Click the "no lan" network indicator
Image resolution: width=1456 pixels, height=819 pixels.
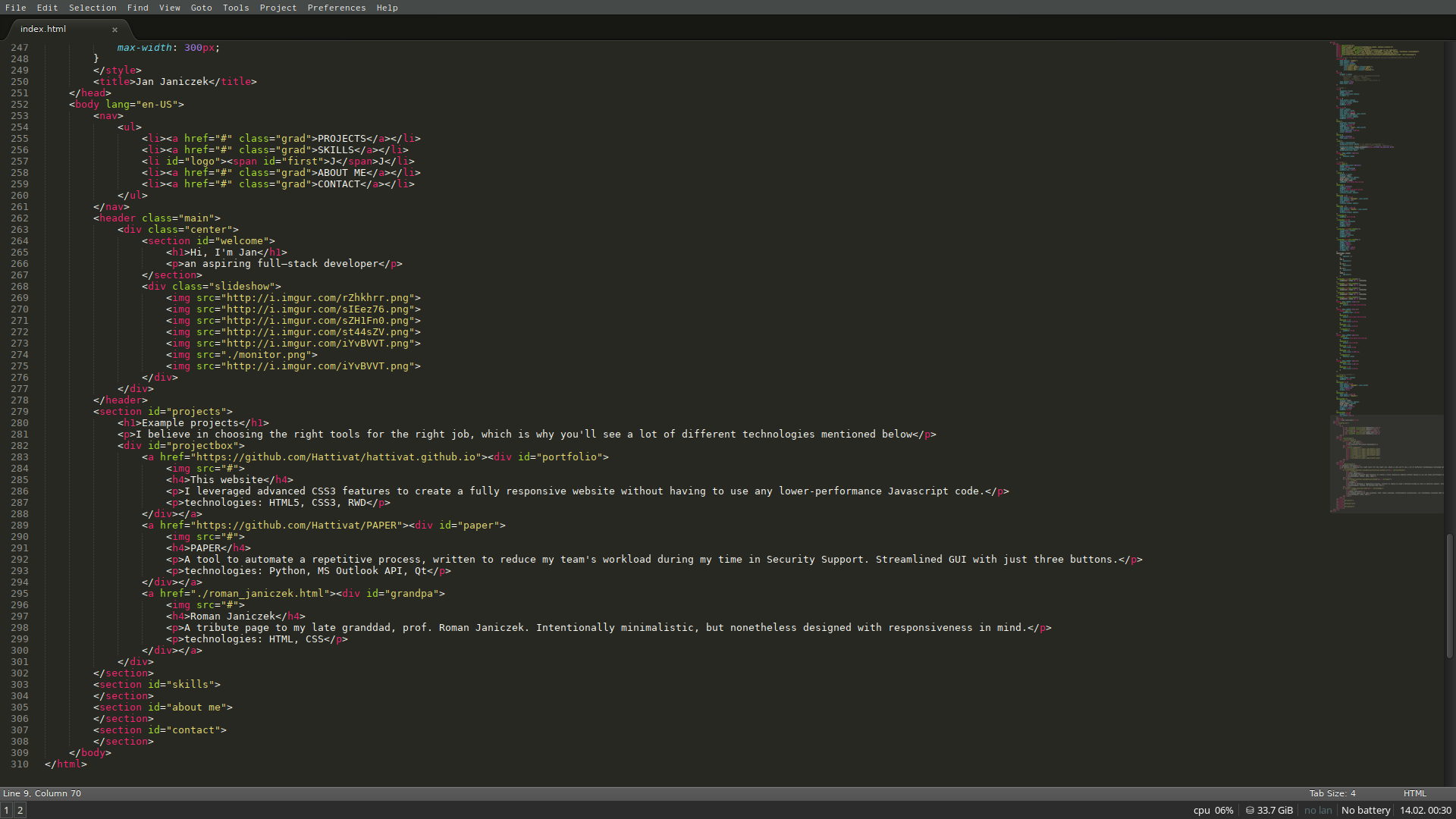point(1317,810)
